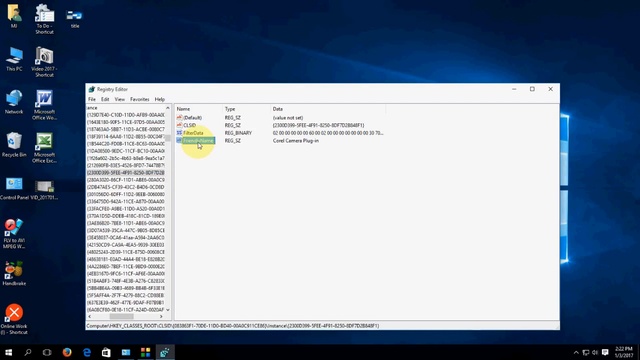Click '(value not set)' data cell
The width and height of the screenshot is (640, 360).
pyautogui.click(x=288, y=118)
